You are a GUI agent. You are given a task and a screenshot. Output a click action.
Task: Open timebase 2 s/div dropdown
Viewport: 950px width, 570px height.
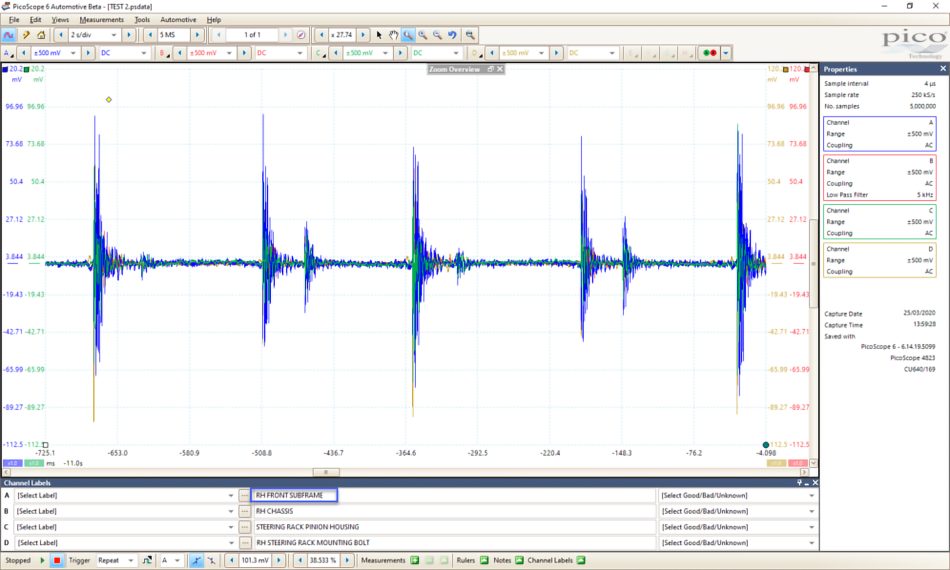(x=113, y=35)
